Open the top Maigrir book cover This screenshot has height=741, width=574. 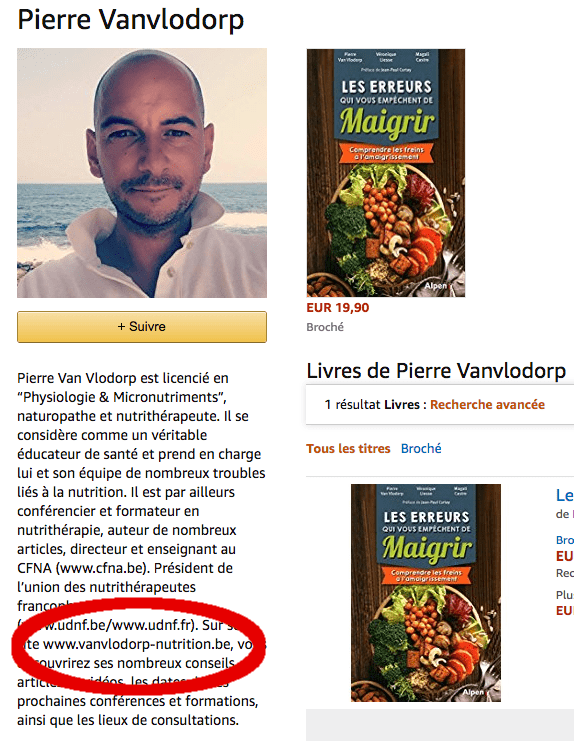[x=386, y=173]
